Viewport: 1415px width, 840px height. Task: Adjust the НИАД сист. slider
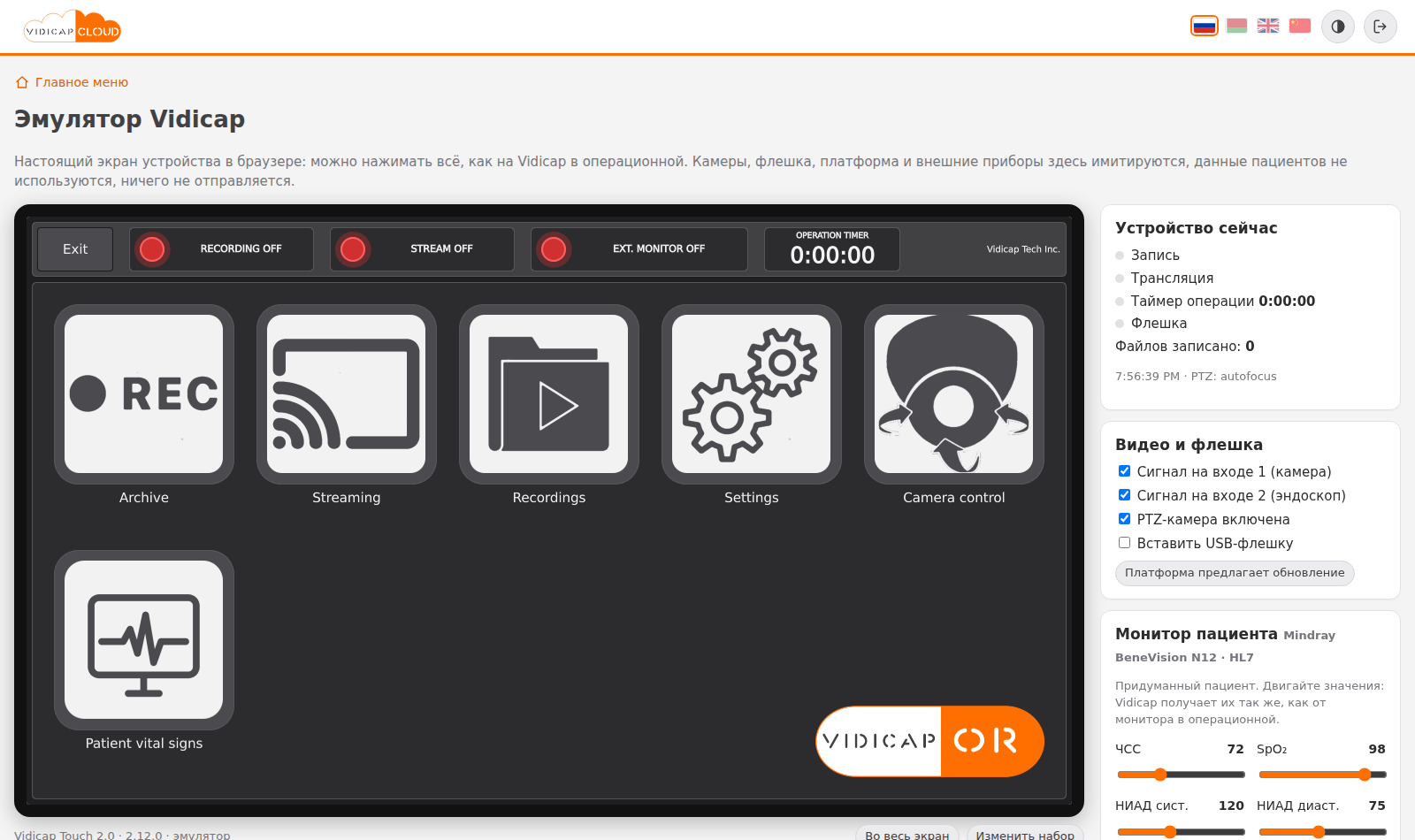pyautogui.click(x=1181, y=831)
